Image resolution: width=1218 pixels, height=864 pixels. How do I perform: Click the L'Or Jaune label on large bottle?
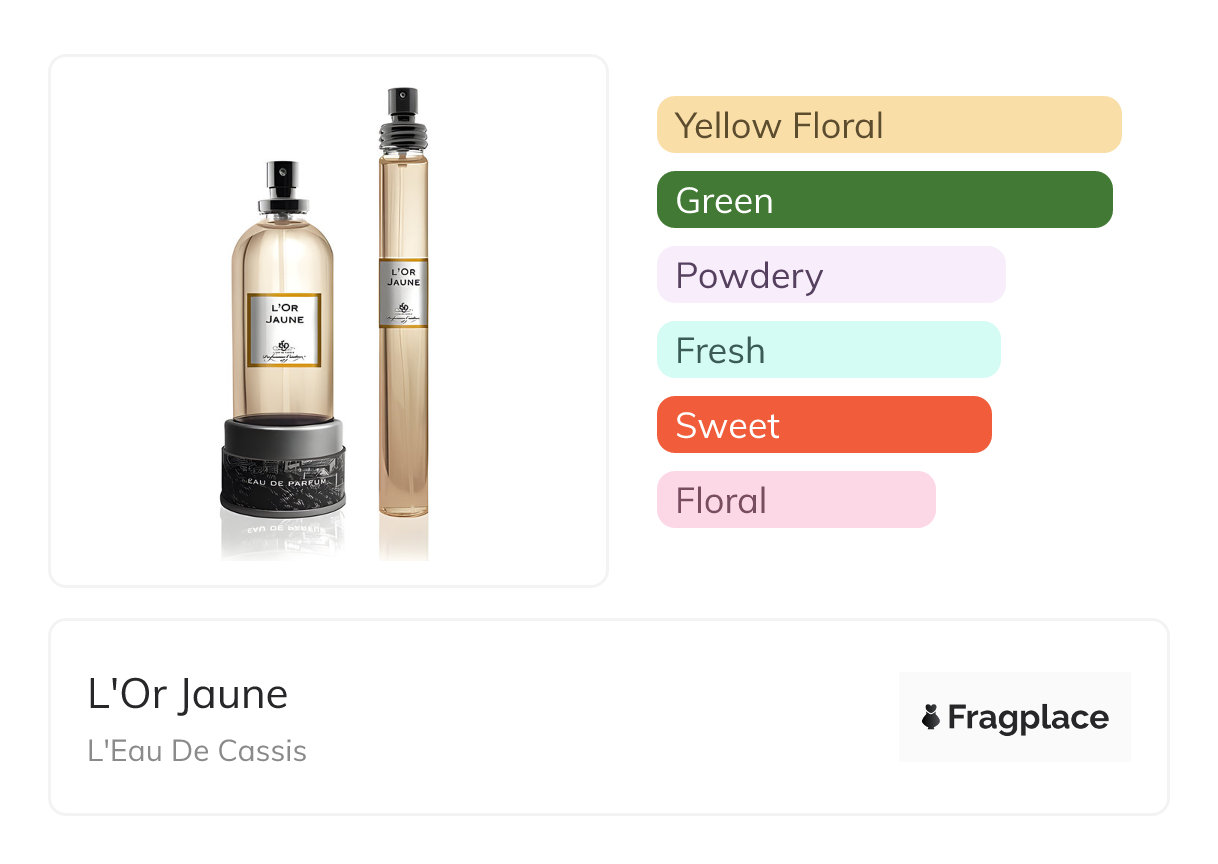[x=284, y=330]
